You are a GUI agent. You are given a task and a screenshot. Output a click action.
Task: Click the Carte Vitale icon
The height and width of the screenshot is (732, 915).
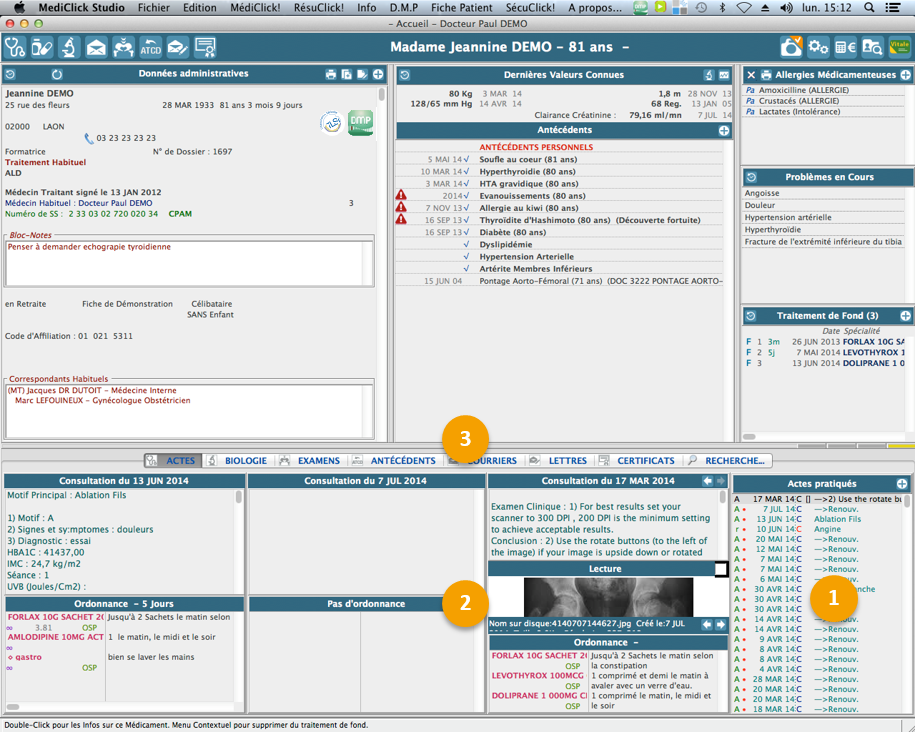coord(899,47)
